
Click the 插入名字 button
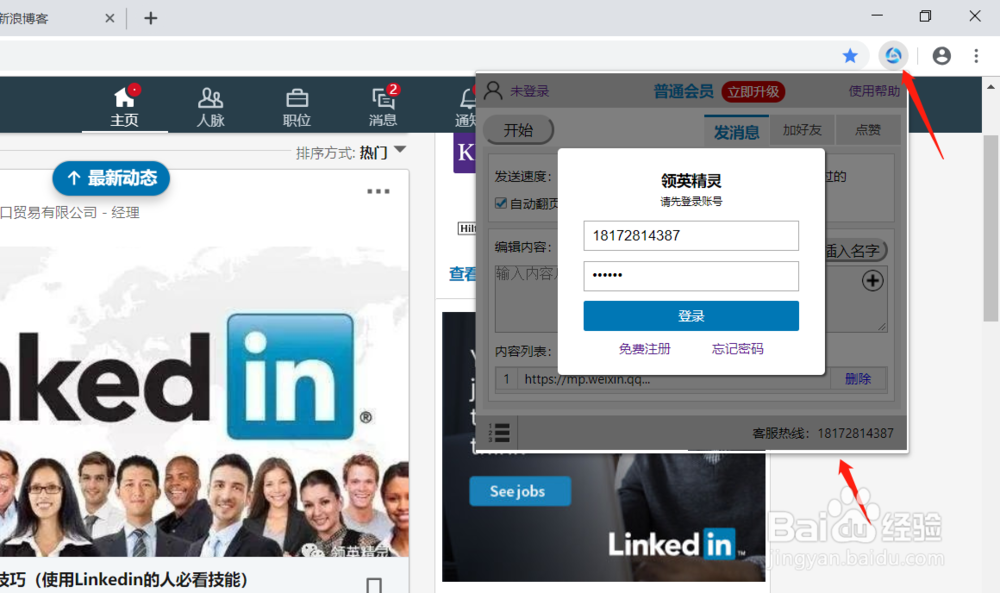tap(855, 251)
